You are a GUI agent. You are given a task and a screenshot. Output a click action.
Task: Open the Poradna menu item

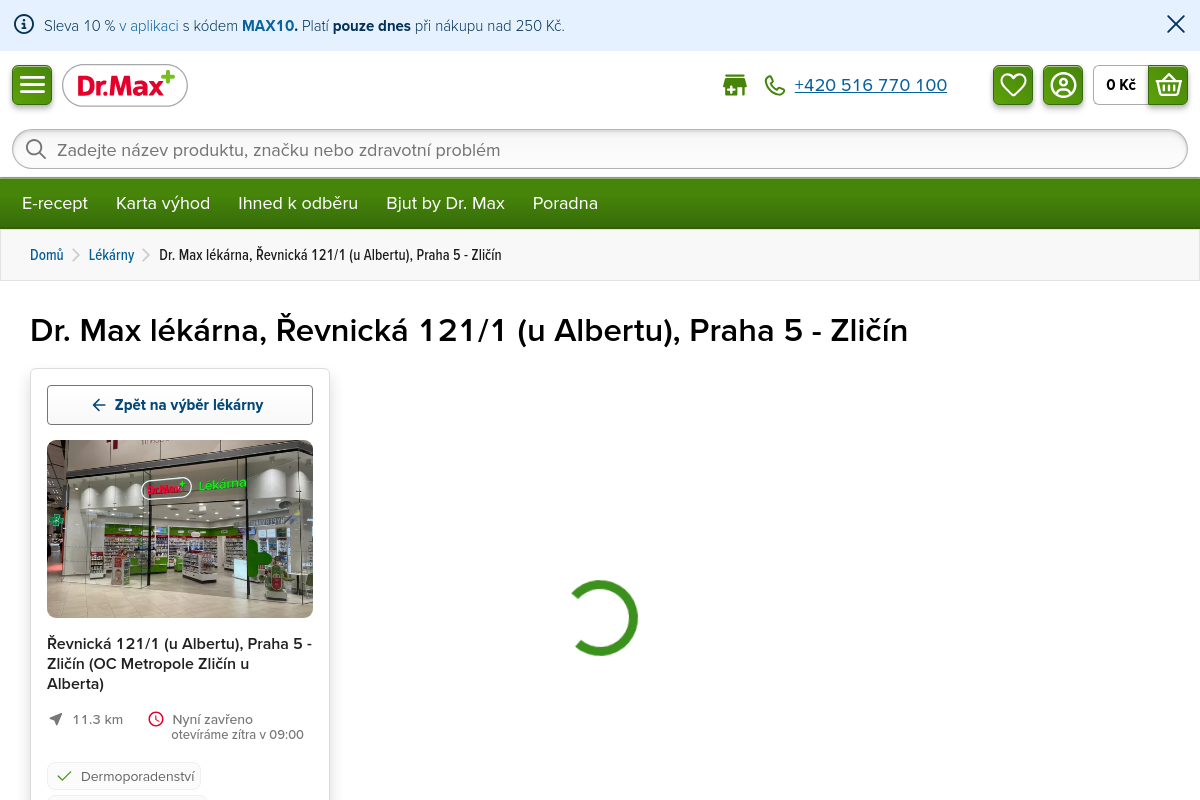point(565,204)
